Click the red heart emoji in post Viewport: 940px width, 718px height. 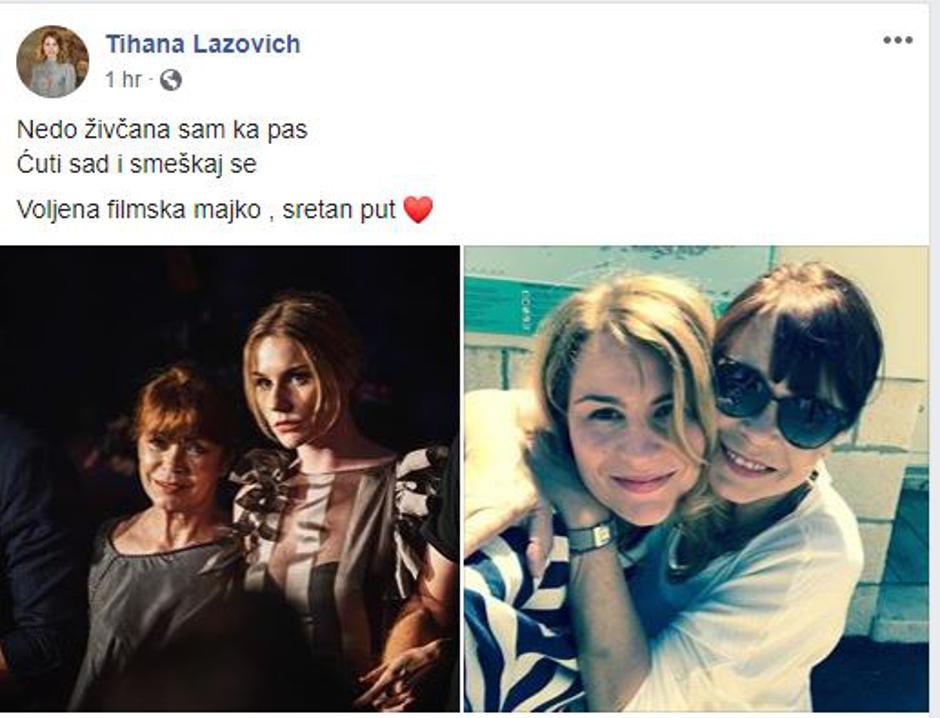(x=418, y=210)
